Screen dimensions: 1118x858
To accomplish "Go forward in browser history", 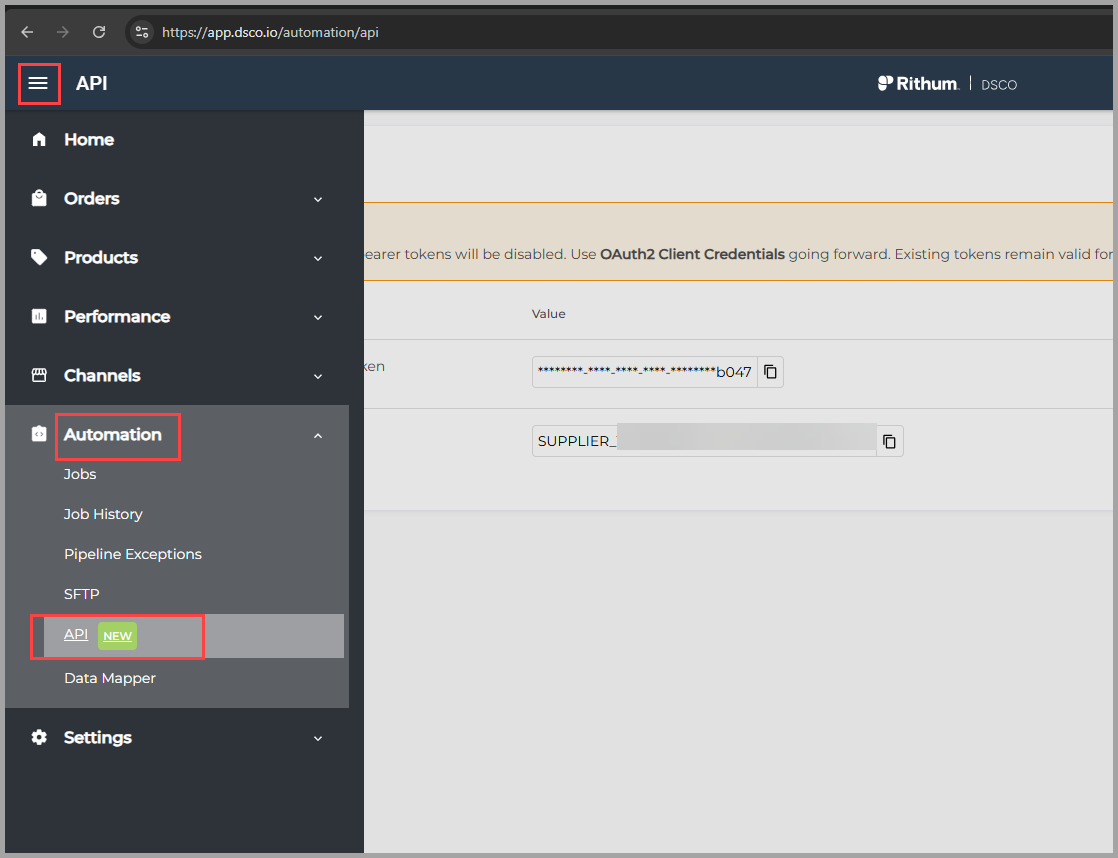I will (63, 32).
